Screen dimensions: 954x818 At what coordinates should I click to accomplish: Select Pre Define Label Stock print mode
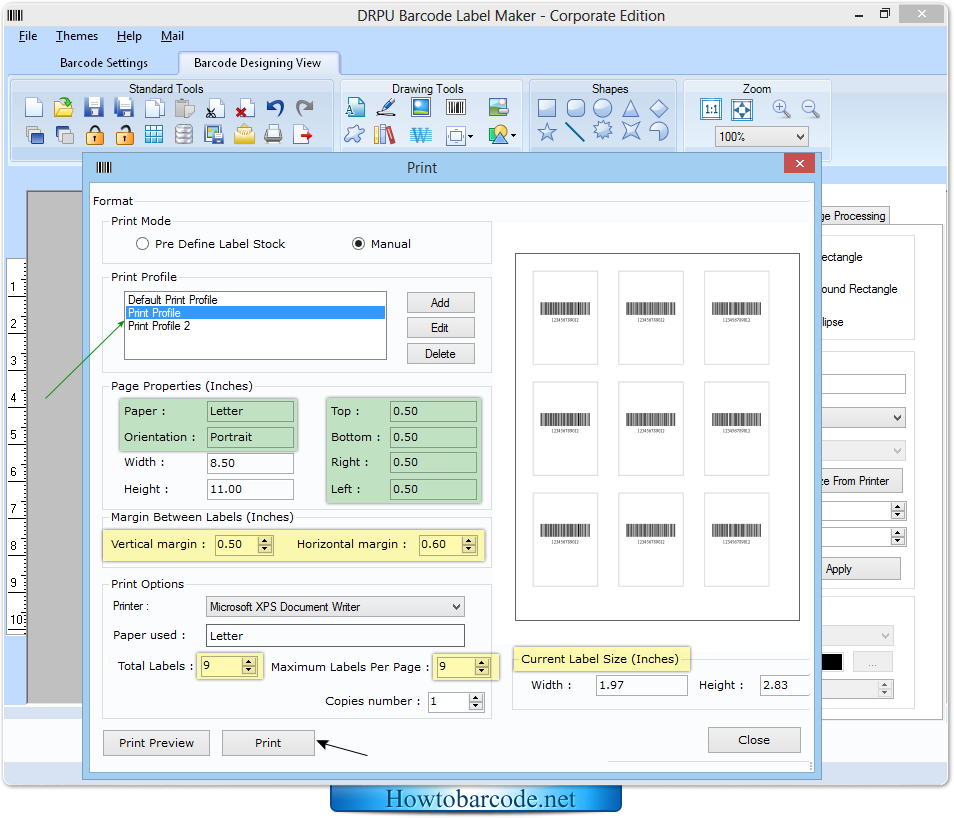coord(142,244)
